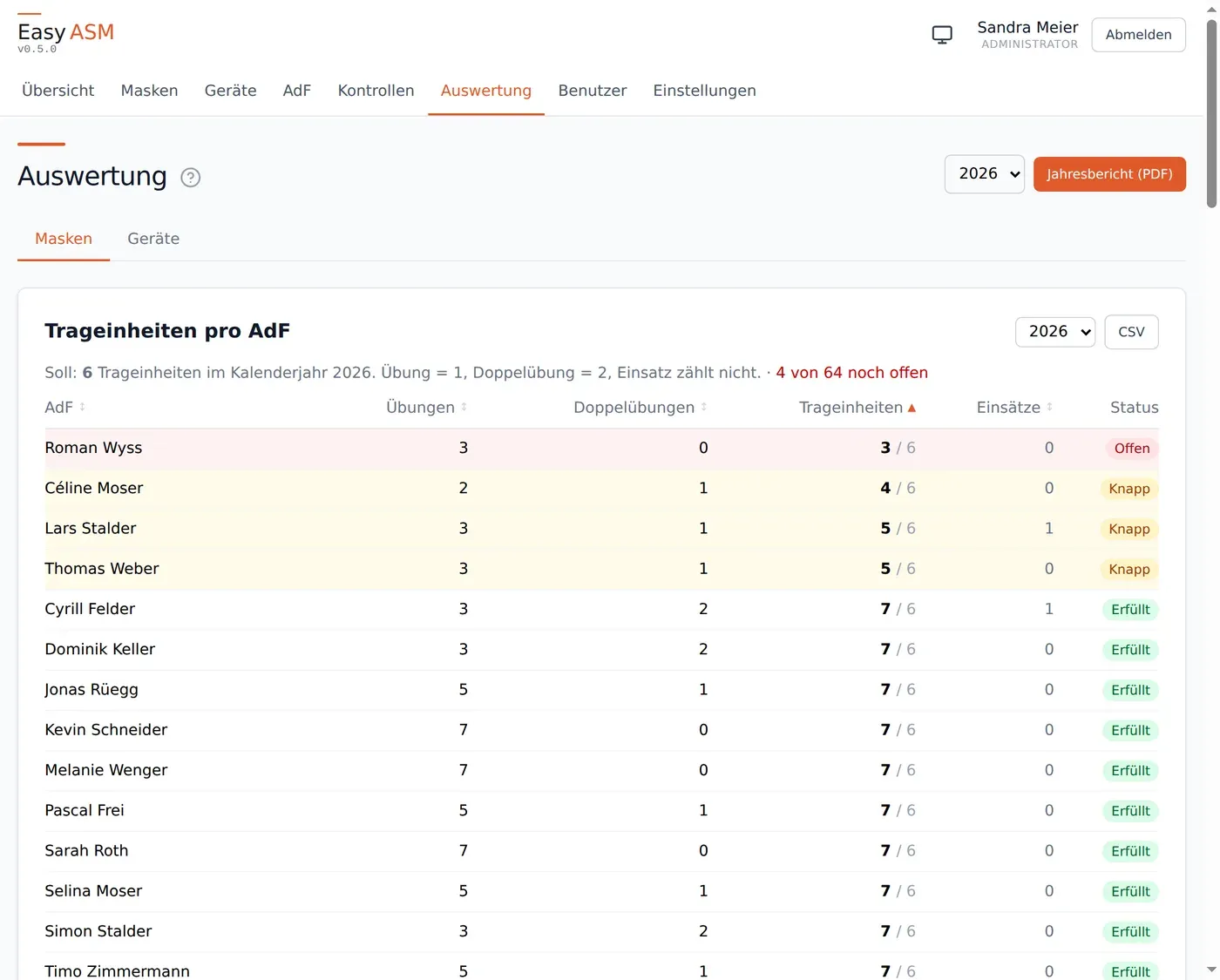
Task: Click the page vertical scrollbar thumb
Action: [x=1211, y=113]
